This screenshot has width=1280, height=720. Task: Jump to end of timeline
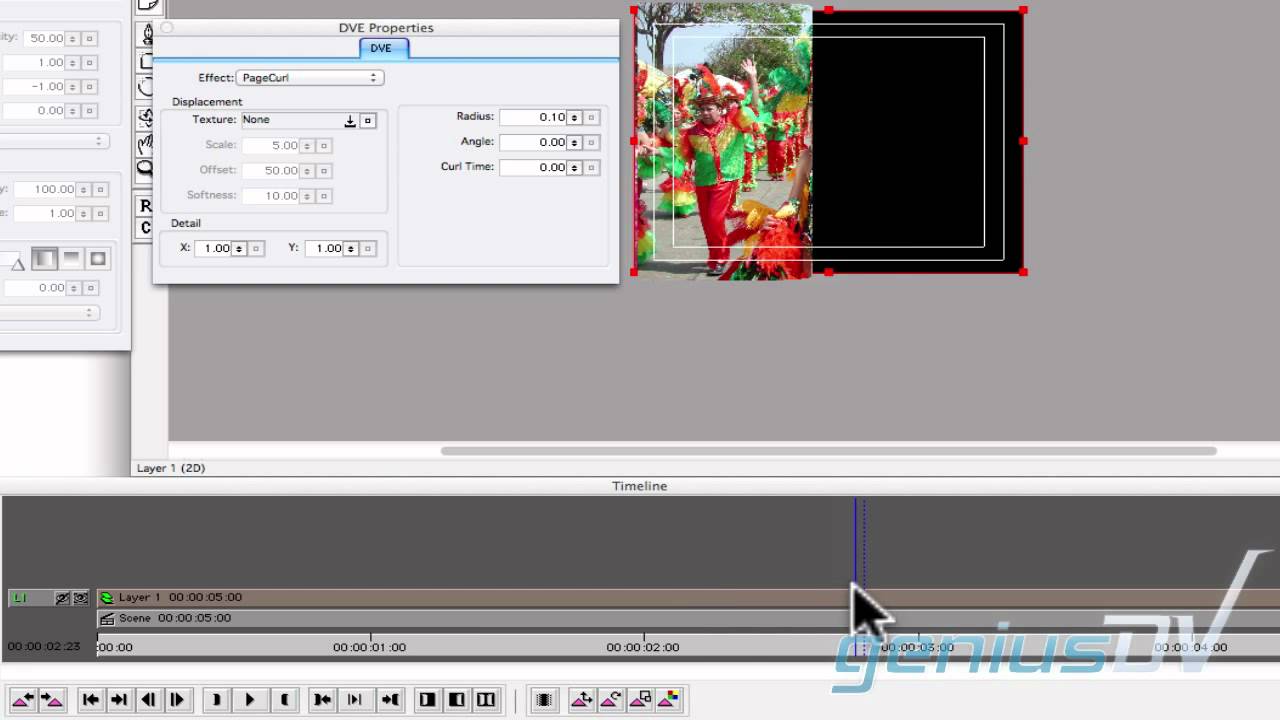pos(119,700)
